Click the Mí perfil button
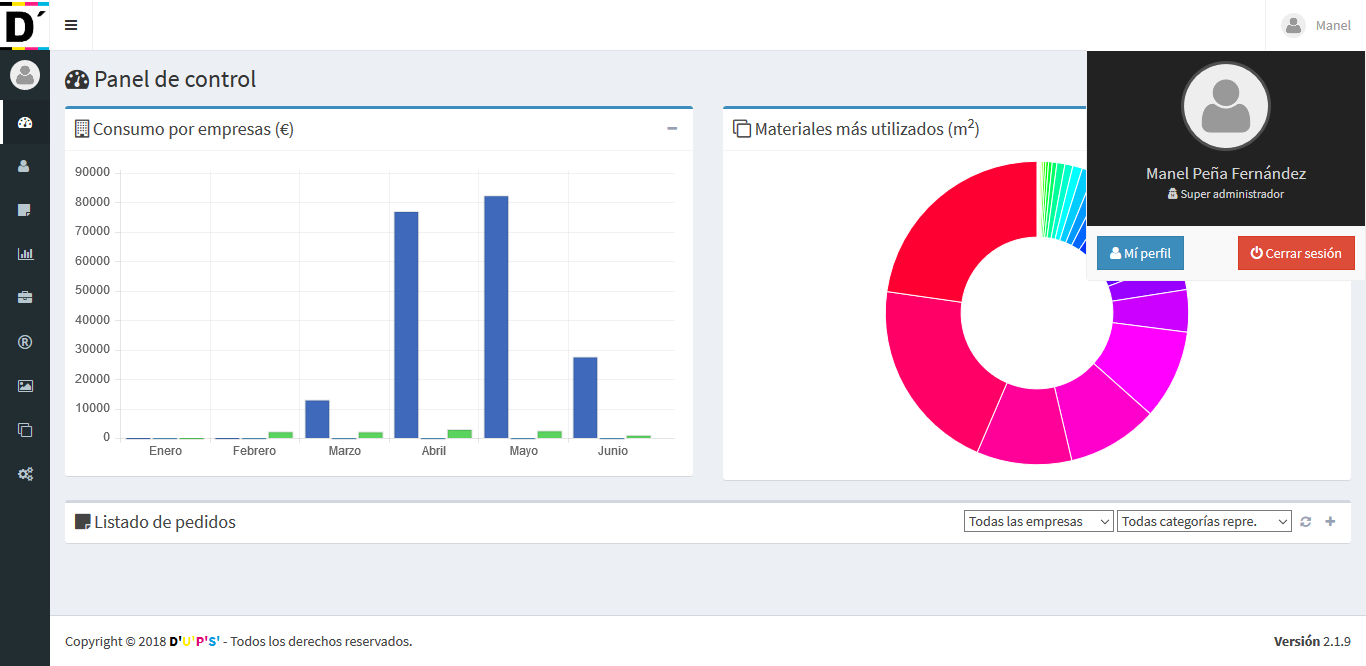Viewport: 1366px width, 666px height. 1140,254
